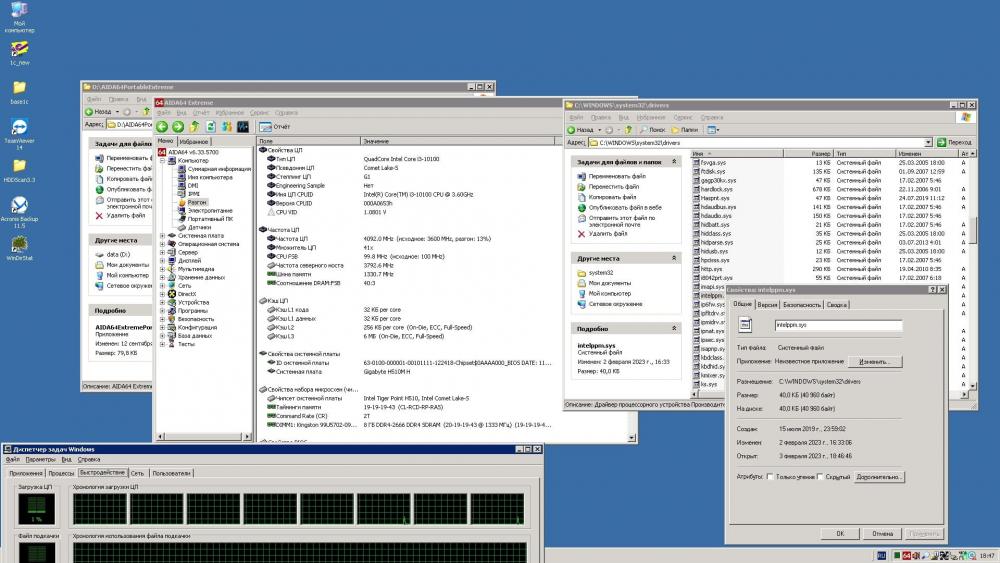Tick the Скрытый attribute checkbox
The image size is (1000, 563).
pos(822,477)
